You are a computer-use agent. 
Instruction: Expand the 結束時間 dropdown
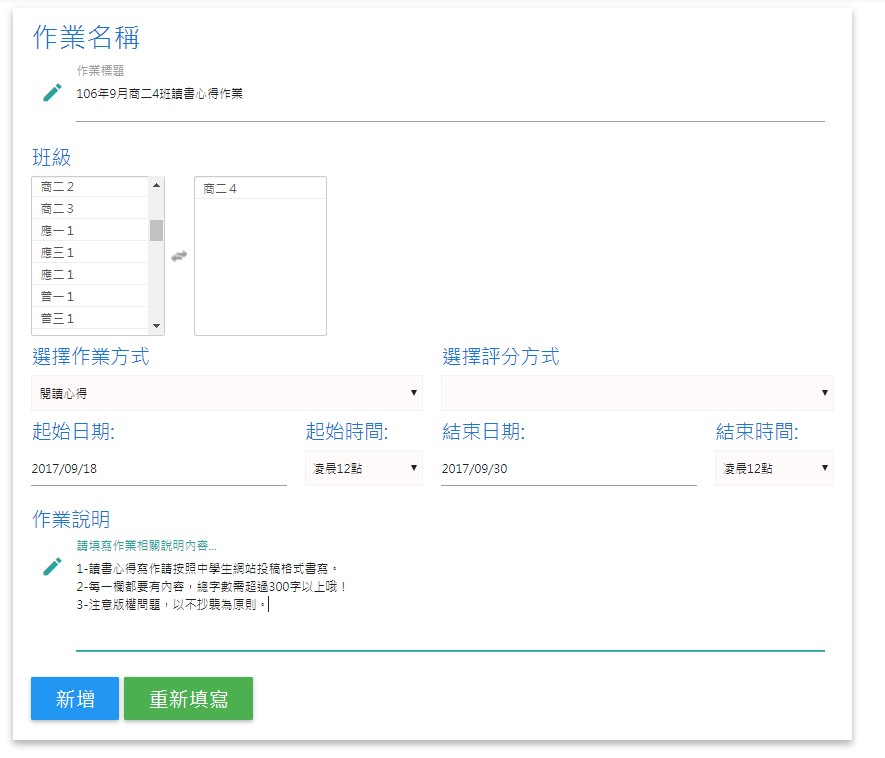pyautogui.click(x=773, y=468)
